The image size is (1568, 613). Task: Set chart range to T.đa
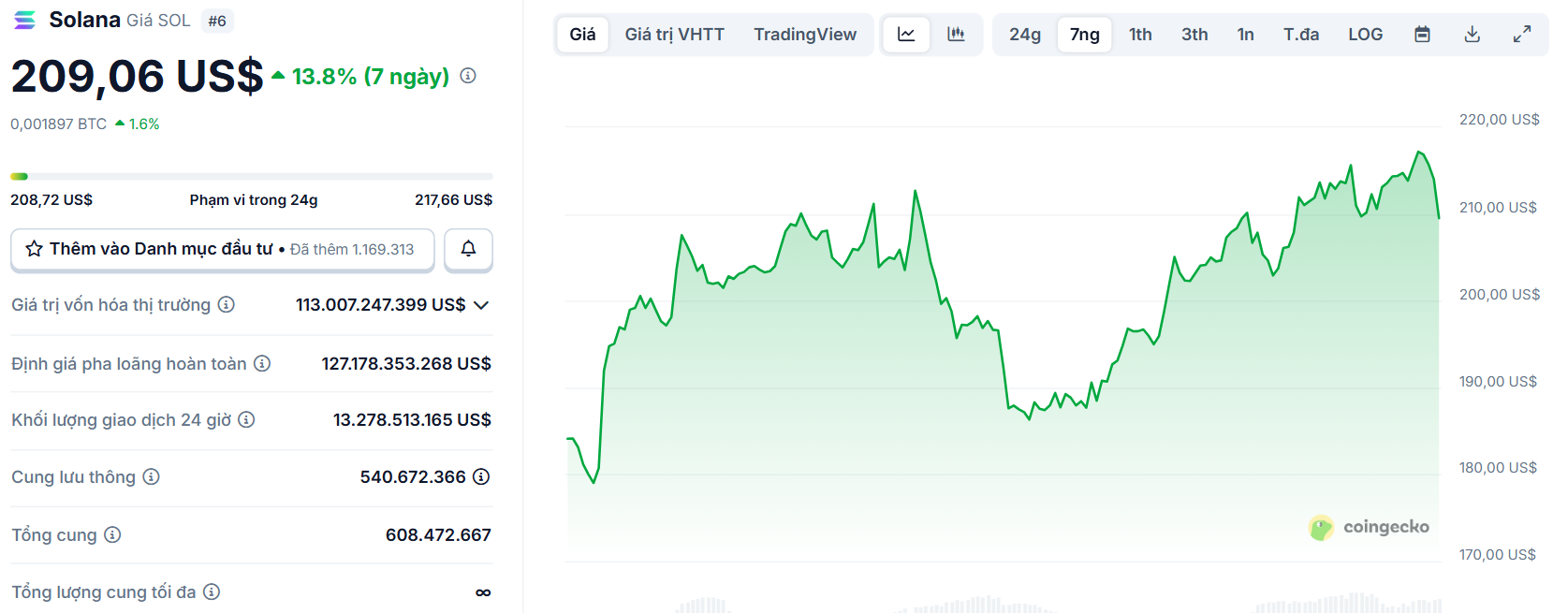(x=1301, y=35)
